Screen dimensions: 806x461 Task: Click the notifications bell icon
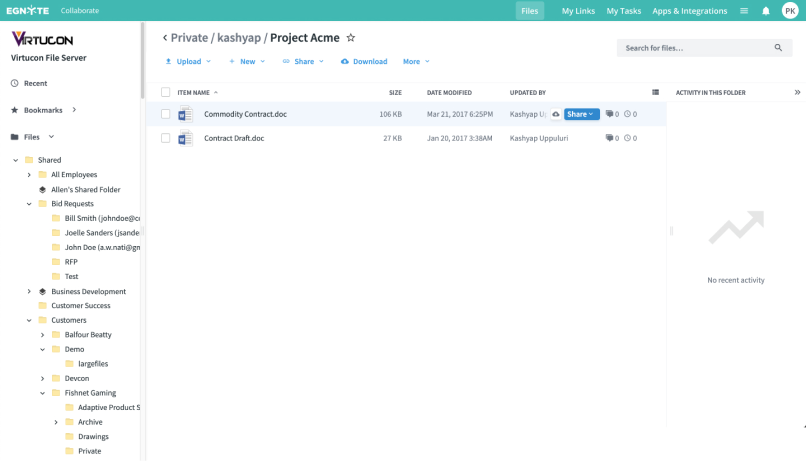click(766, 11)
